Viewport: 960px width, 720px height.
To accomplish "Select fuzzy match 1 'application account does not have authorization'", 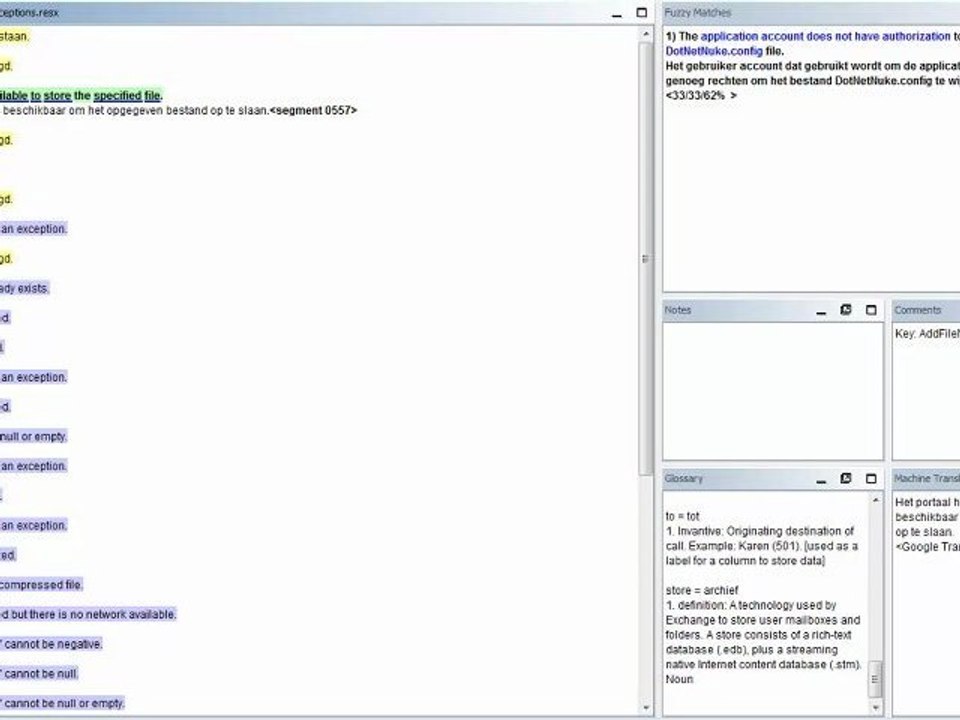I will [x=825, y=36].
